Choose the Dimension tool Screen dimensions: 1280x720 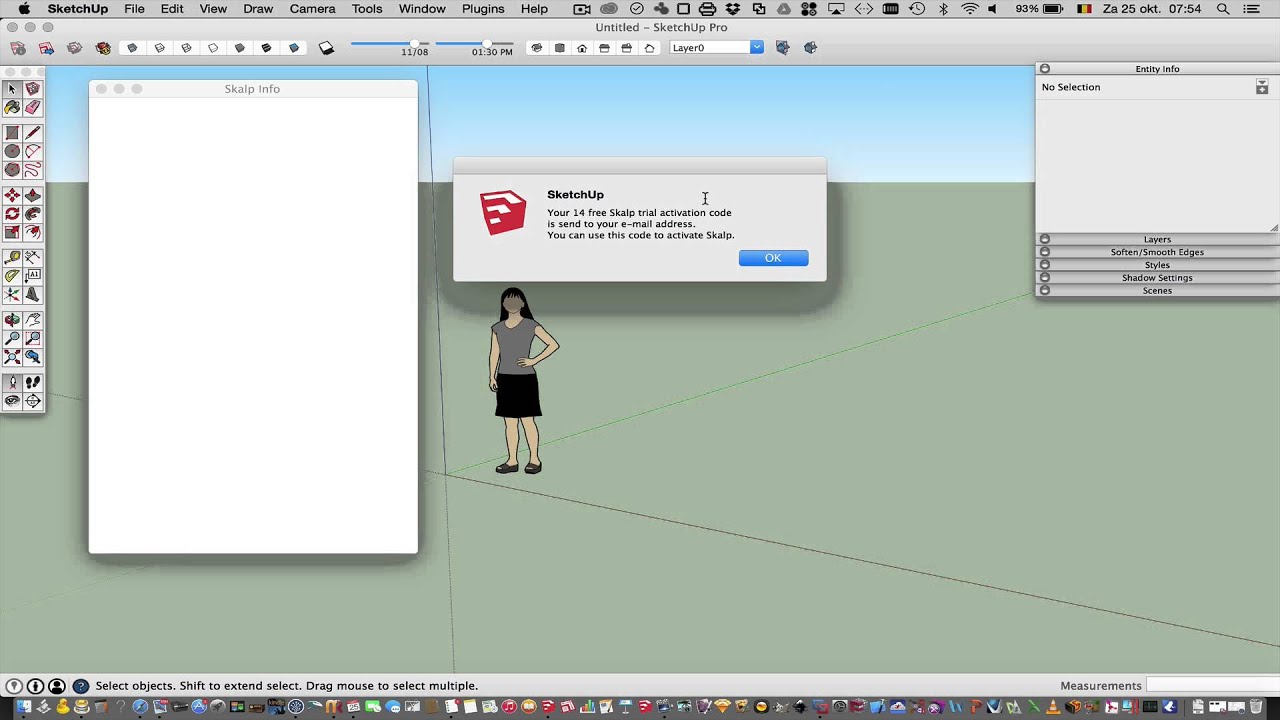click(x=33, y=257)
